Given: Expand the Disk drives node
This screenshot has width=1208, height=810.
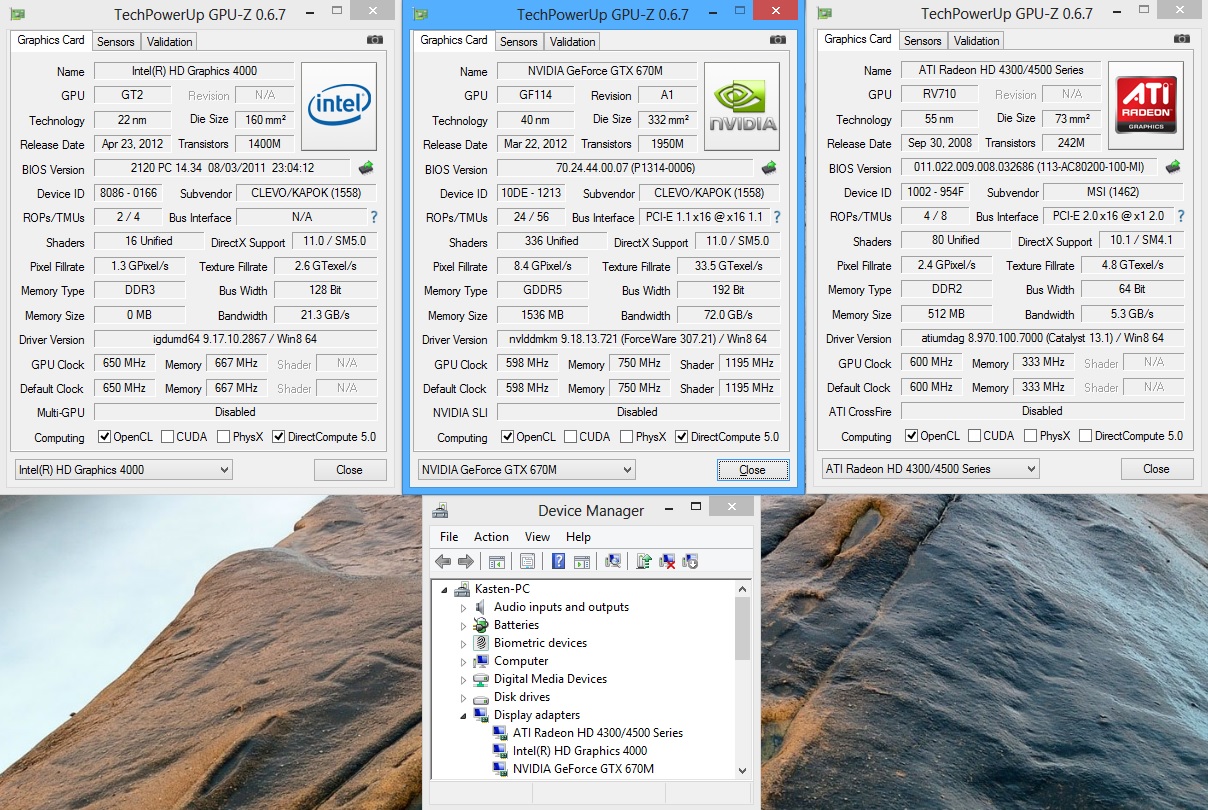Looking at the screenshot, I should [463, 698].
